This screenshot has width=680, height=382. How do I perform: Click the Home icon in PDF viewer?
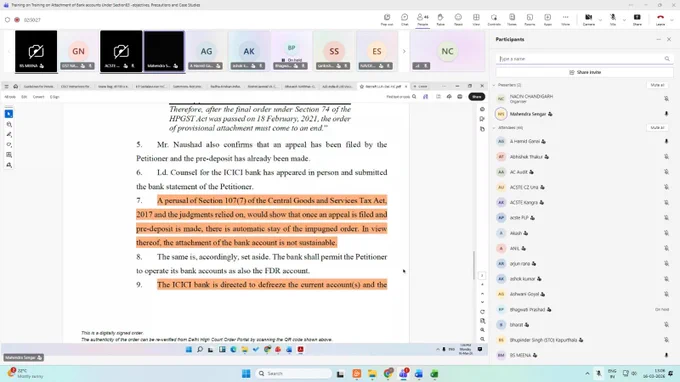pyautogui.click(x=16, y=86)
